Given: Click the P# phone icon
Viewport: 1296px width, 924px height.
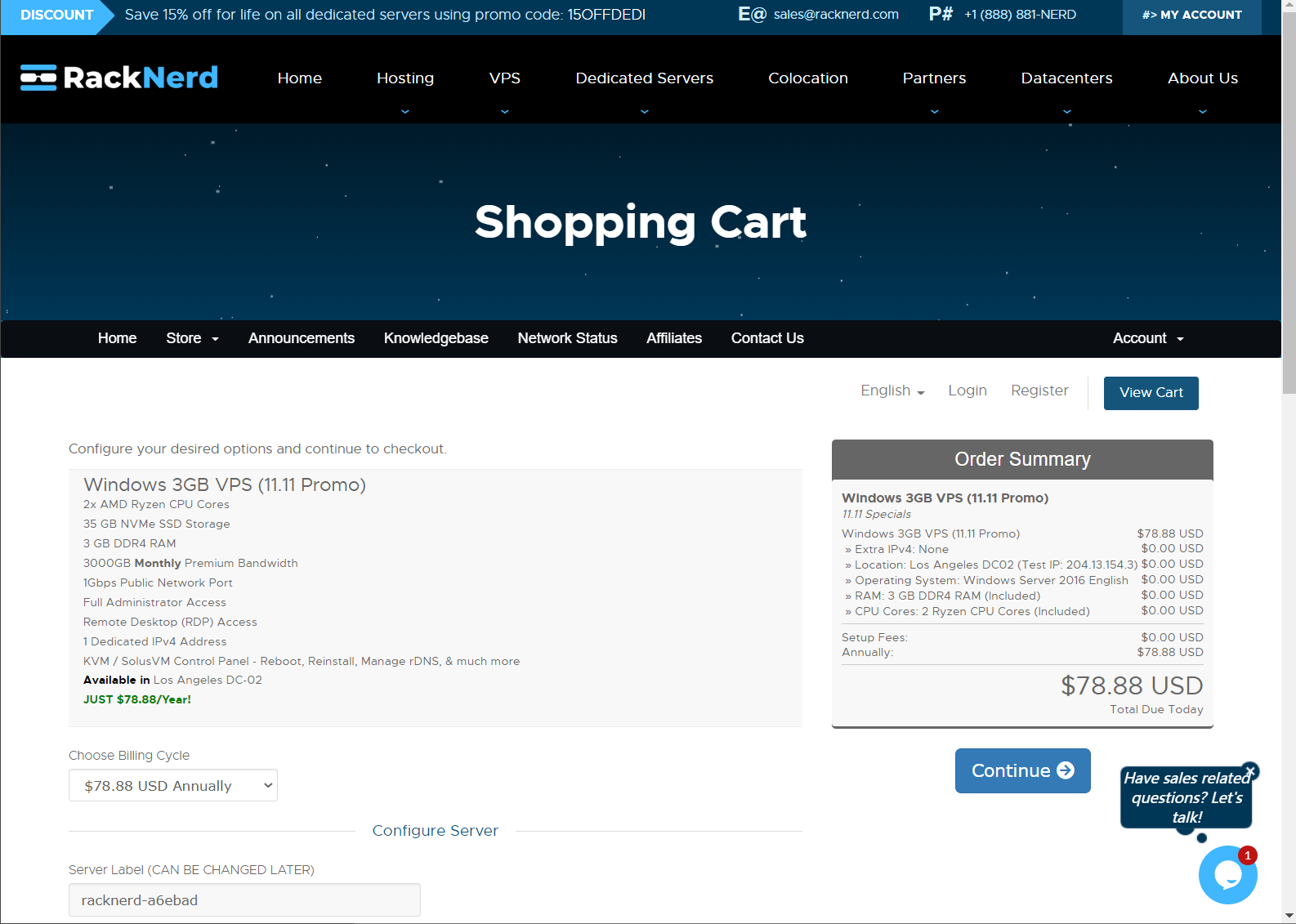Looking at the screenshot, I should [x=941, y=15].
